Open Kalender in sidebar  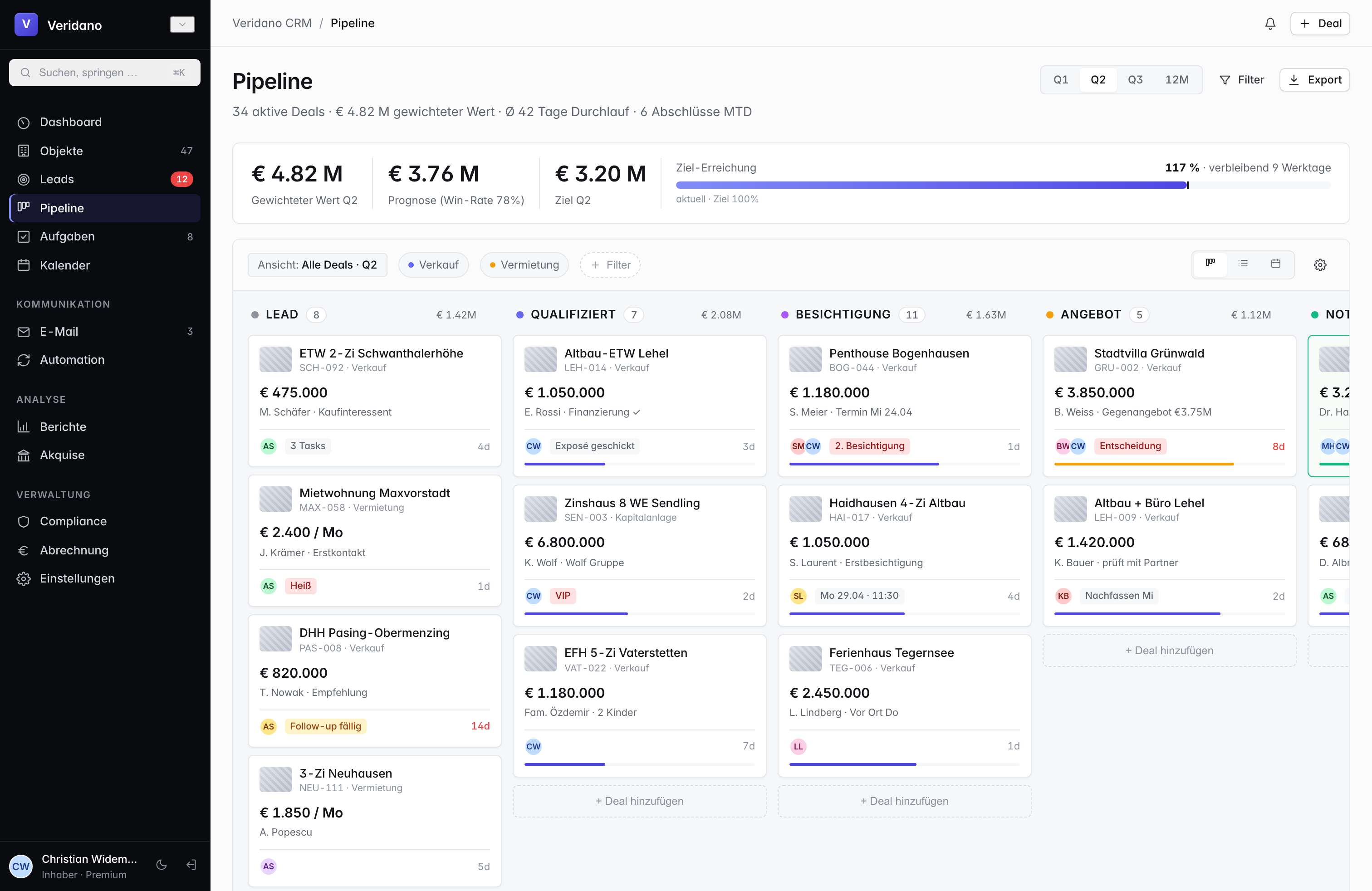(105, 265)
